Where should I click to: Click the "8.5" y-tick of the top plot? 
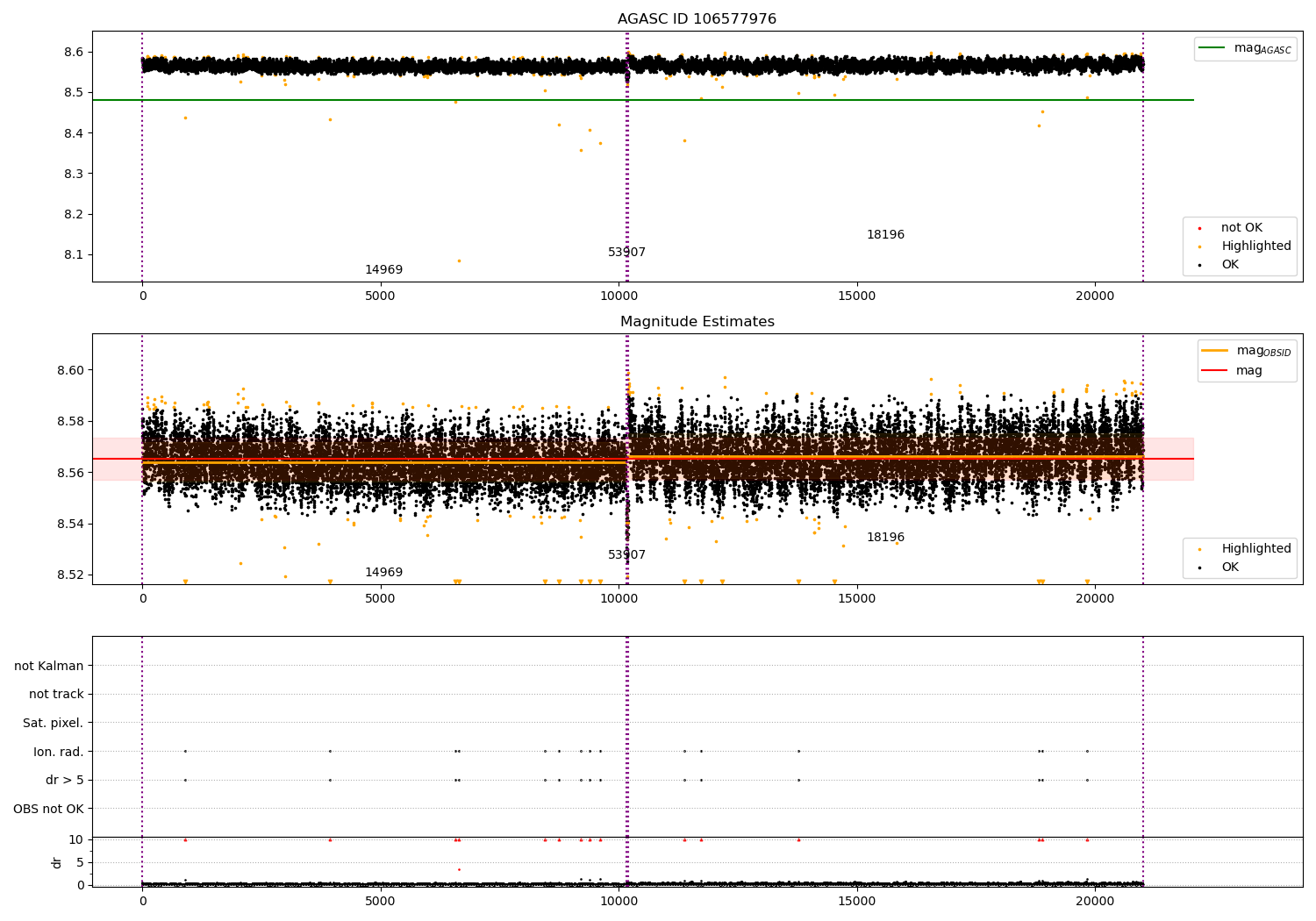74,93
